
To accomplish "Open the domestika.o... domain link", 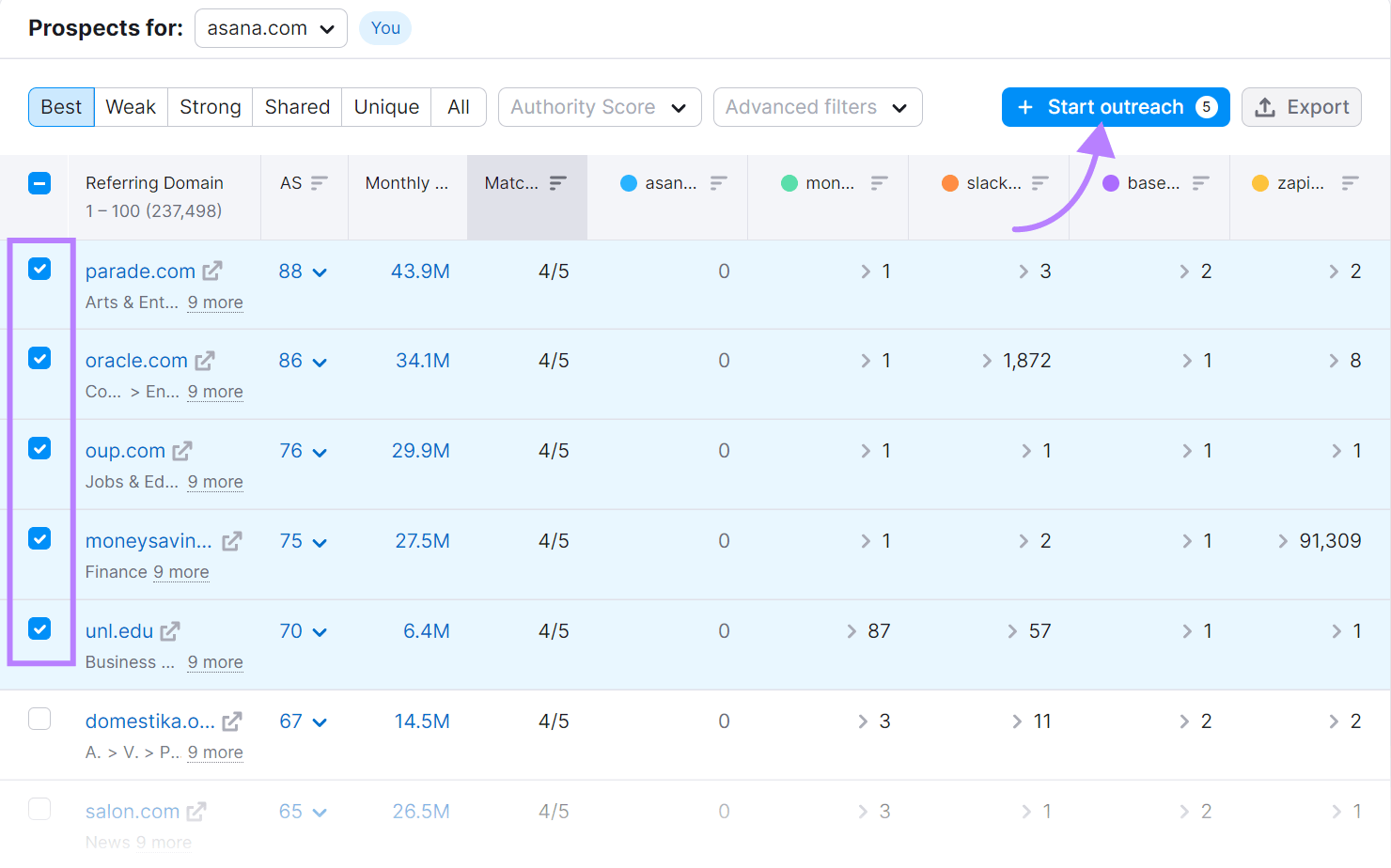I will (x=150, y=721).
